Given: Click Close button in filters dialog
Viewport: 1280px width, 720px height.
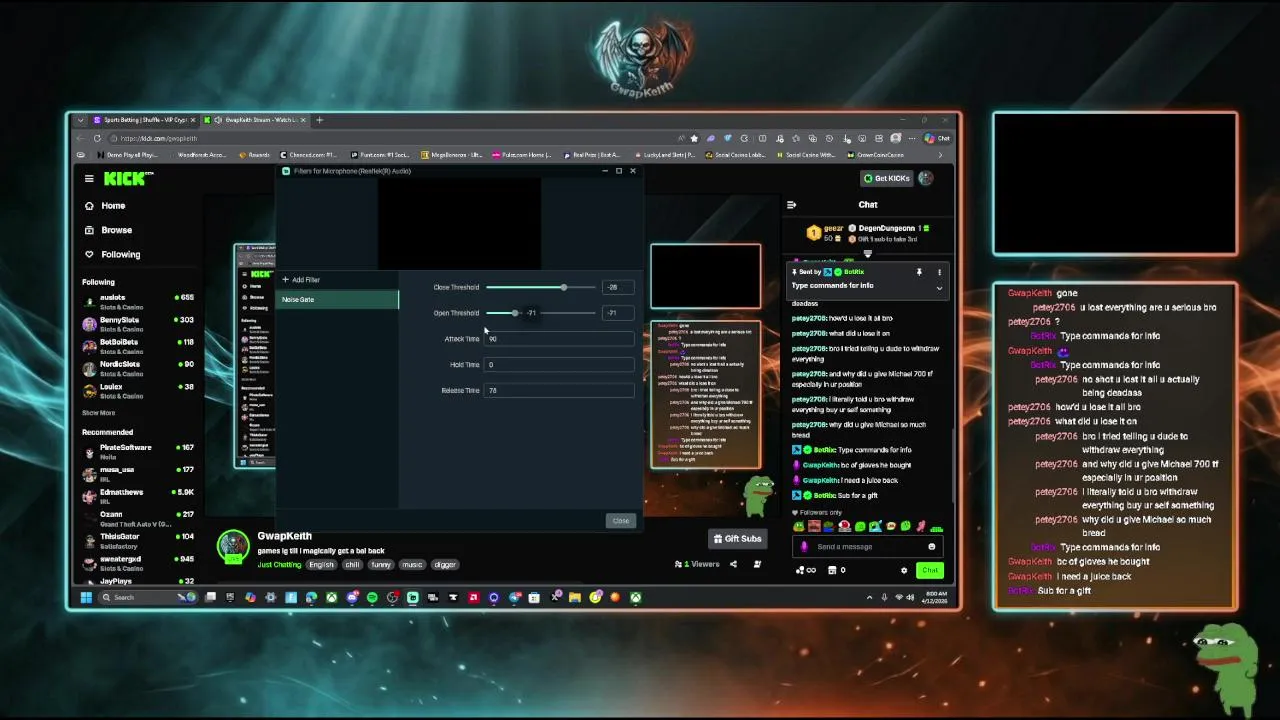Looking at the screenshot, I should click(x=620, y=521).
